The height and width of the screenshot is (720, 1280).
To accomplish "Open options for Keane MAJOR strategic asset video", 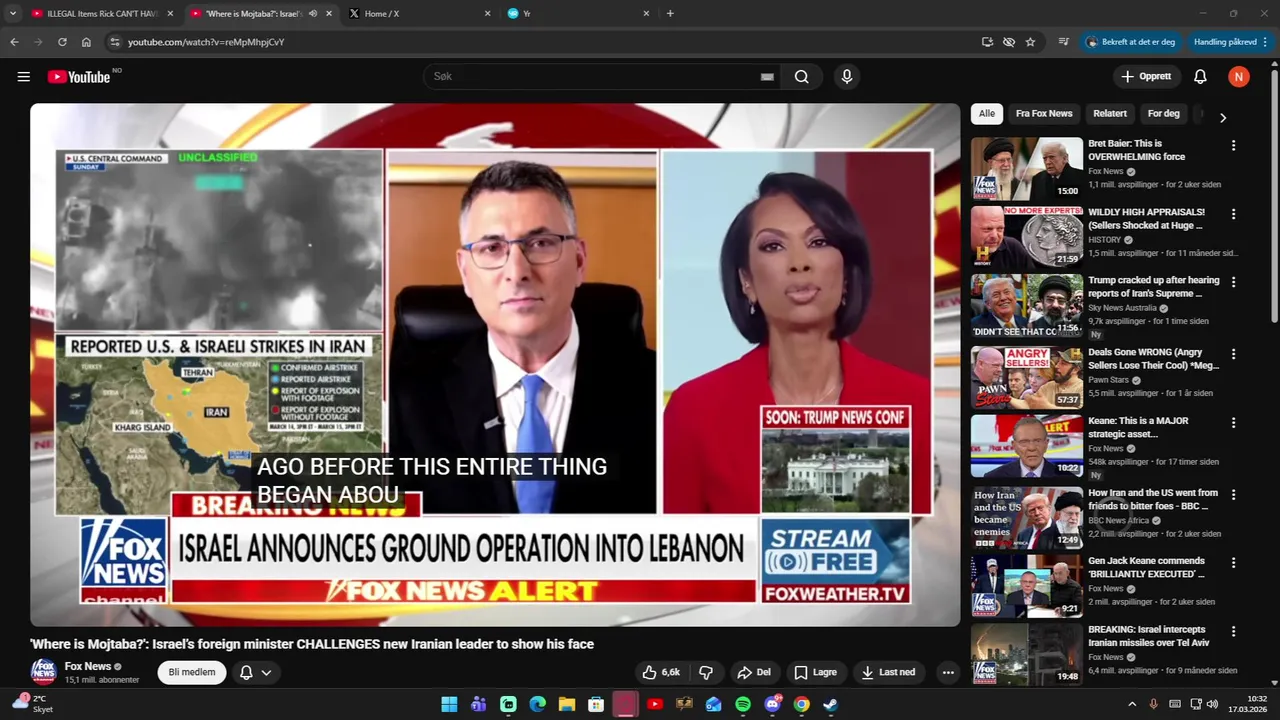I will pyautogui.click(x=1233, y=422).
